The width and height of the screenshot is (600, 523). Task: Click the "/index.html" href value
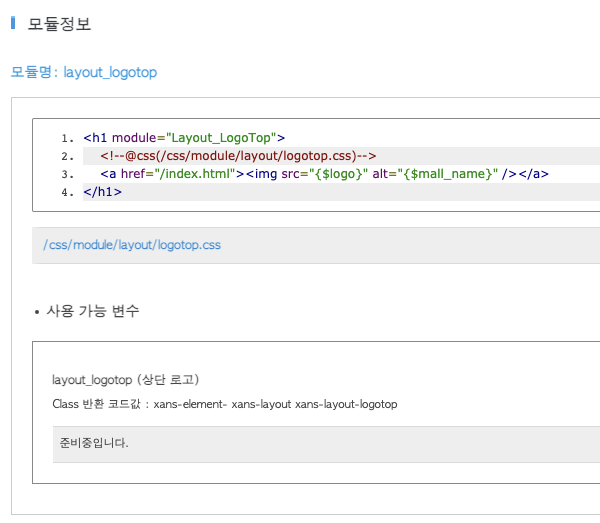pos(195,174)
